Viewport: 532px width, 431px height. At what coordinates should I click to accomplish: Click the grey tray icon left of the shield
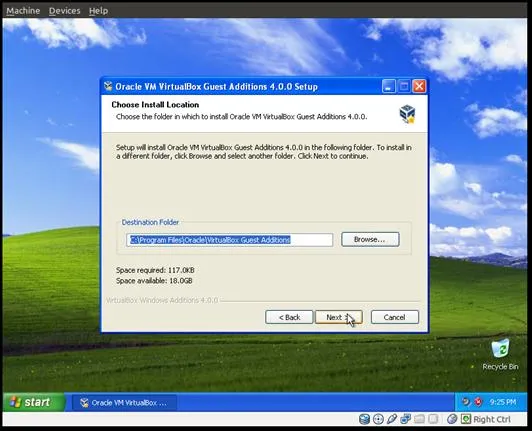[x=466, y=402]
